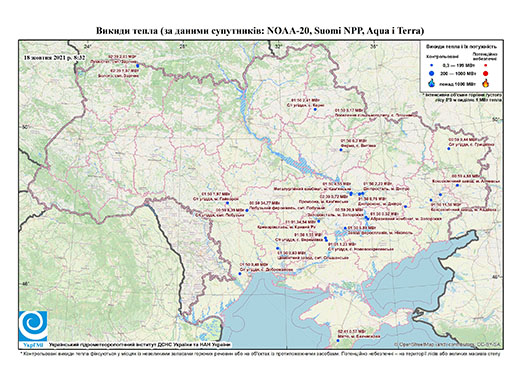
Task: Select the 01:50 6,2 МВт farm marker
Action: (341, 150)
